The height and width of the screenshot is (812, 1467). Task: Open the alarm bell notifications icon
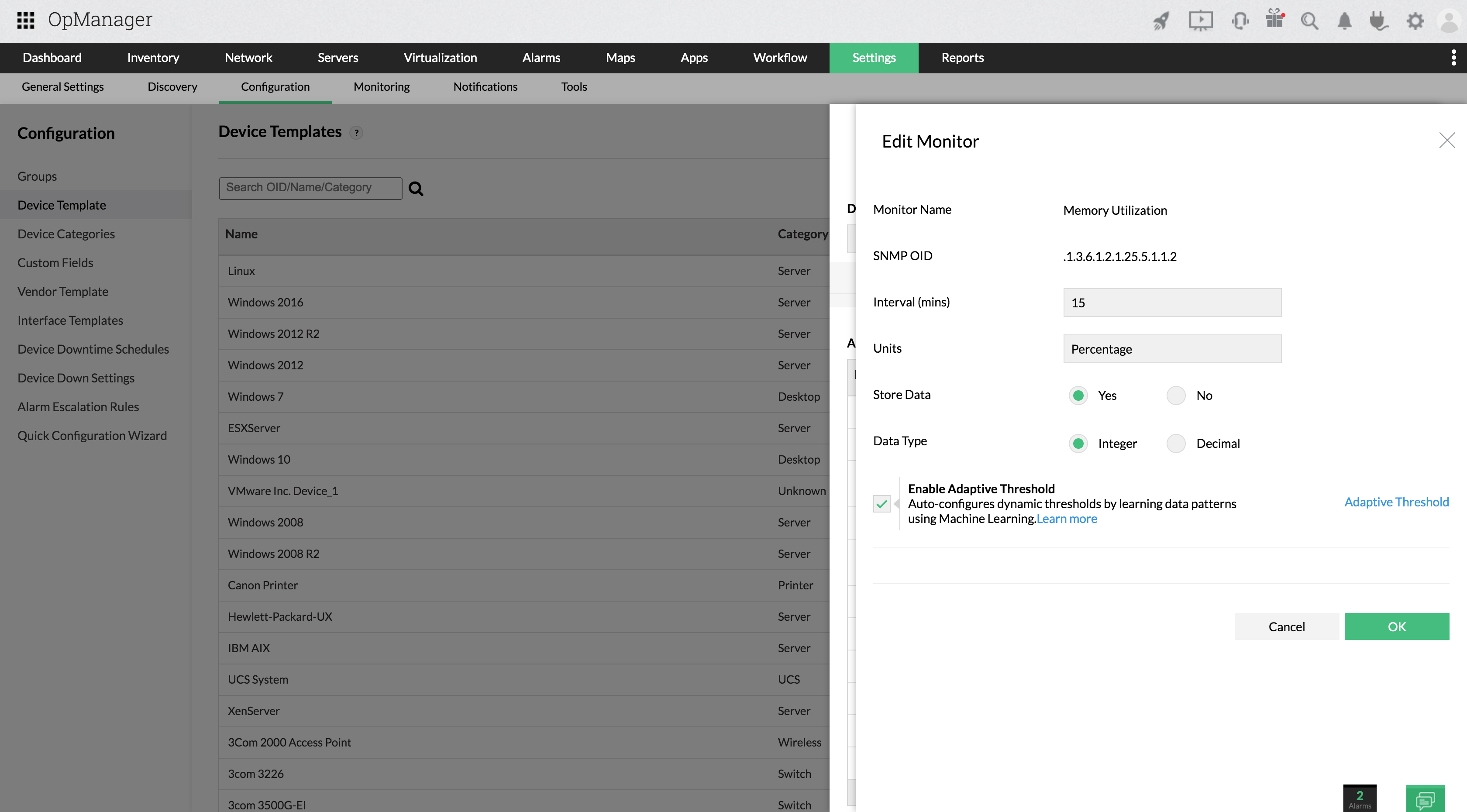pyautogui.click(x=1345, y=21)
